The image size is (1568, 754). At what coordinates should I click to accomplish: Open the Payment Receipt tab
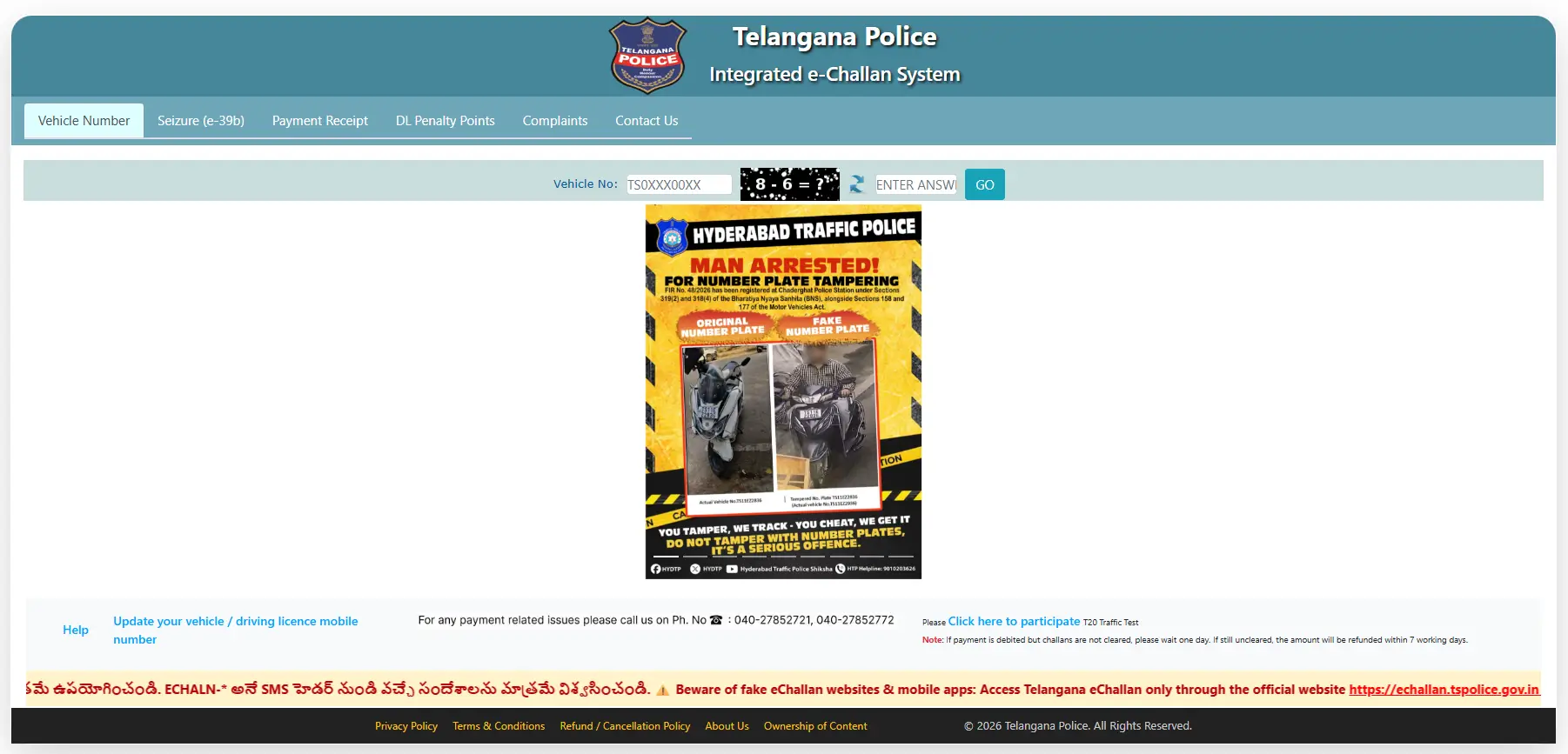pyautogui.click(x=320, y=121)
